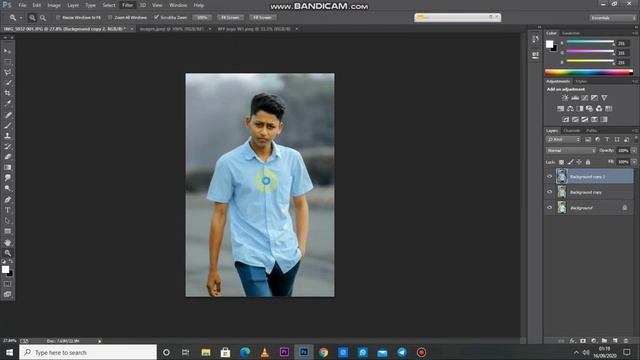Add a Curves adjustment

pyautogui.click(x=584, y=98)
